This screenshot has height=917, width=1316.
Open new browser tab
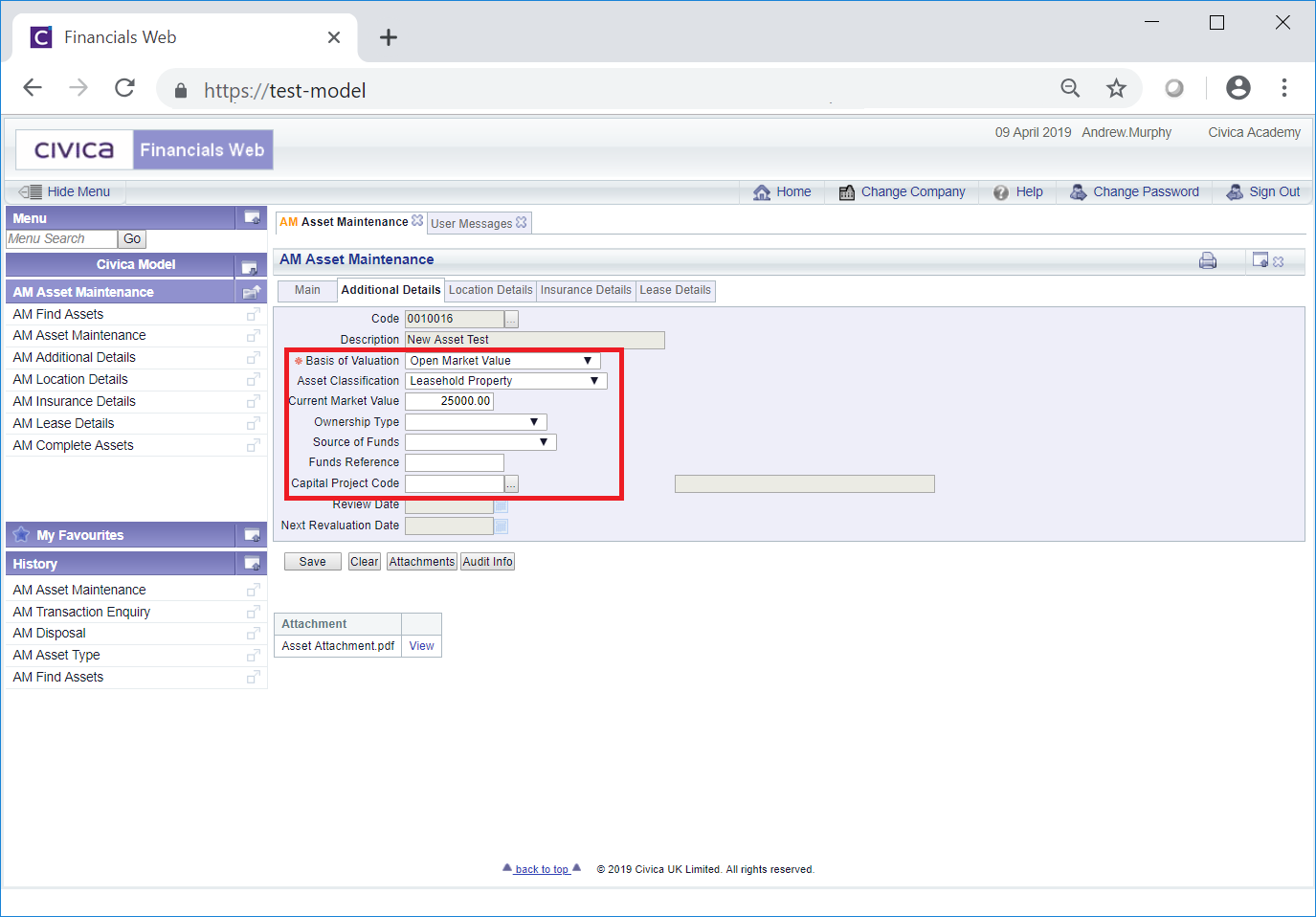[388, 37]
